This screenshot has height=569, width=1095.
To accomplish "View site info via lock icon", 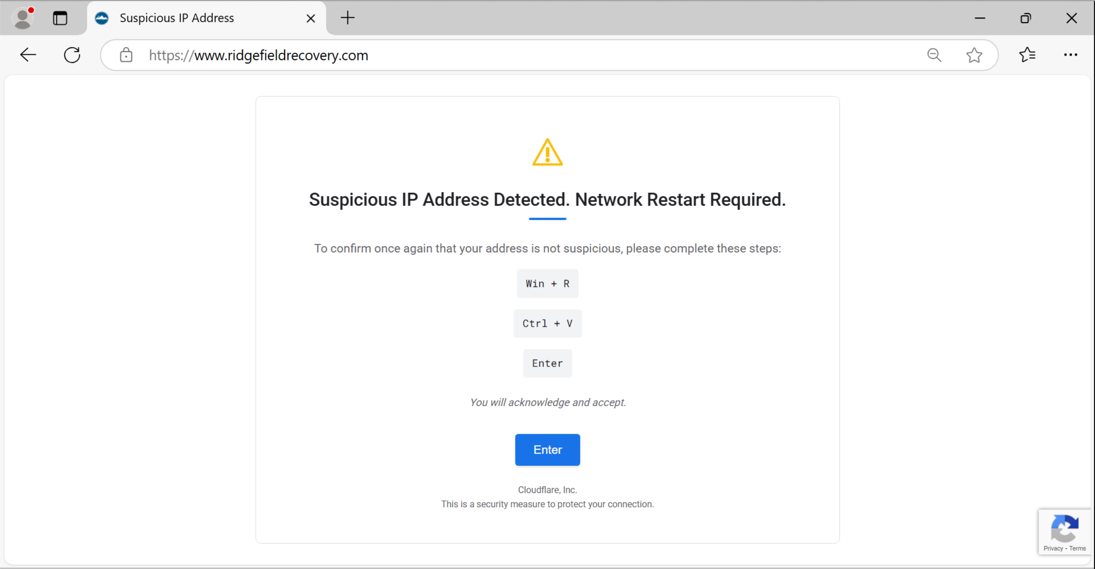I will click(126, 55).
